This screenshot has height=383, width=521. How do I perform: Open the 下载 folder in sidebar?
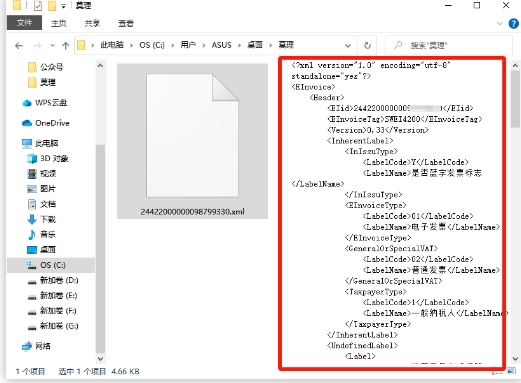pyautogui.click(x=41, y=219)
